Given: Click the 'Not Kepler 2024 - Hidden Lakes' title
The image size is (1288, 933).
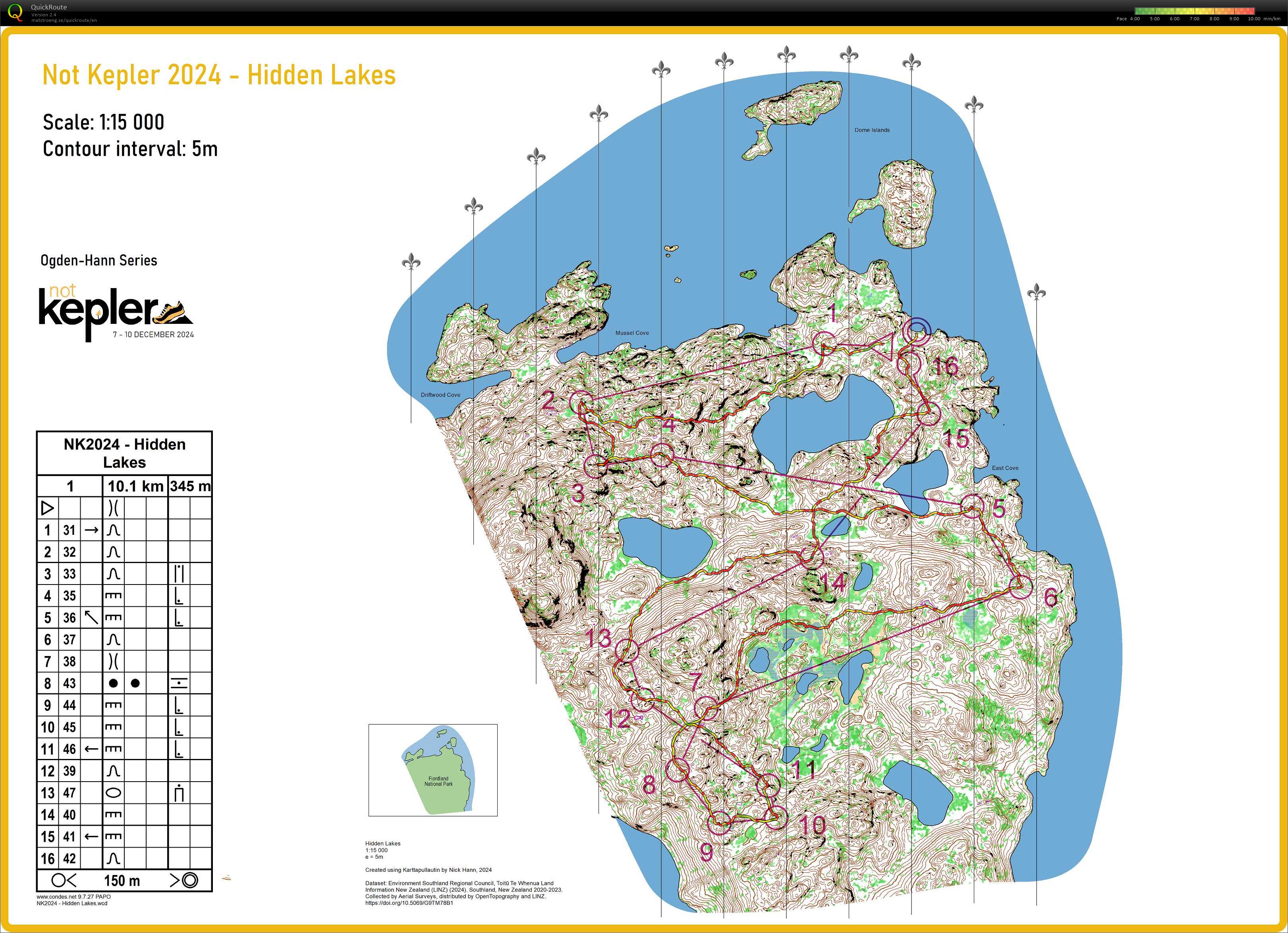Looking at the screenshot, I should pyautogui.click(x=219, y=75).
